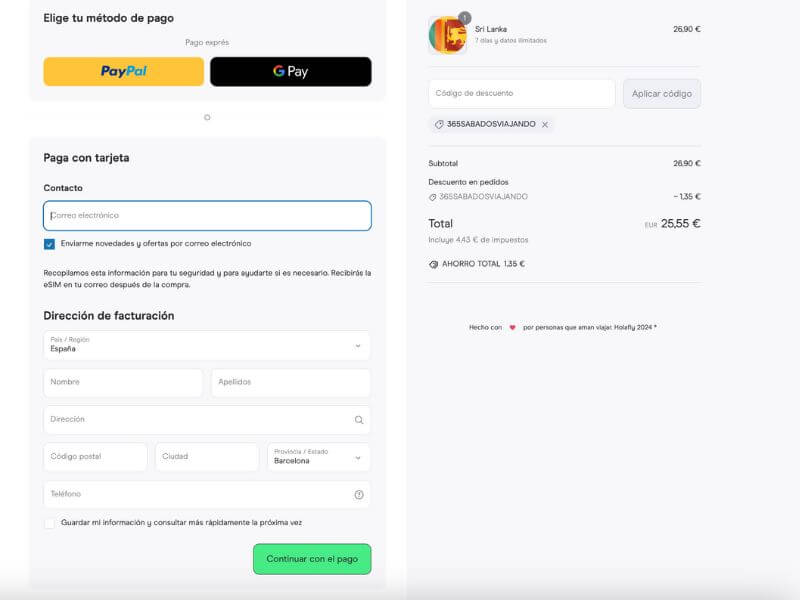Viewport: 800px width, 600px height.
Task: Click the Sri Lanka flag thumbnail
Action: pos(448,35)
